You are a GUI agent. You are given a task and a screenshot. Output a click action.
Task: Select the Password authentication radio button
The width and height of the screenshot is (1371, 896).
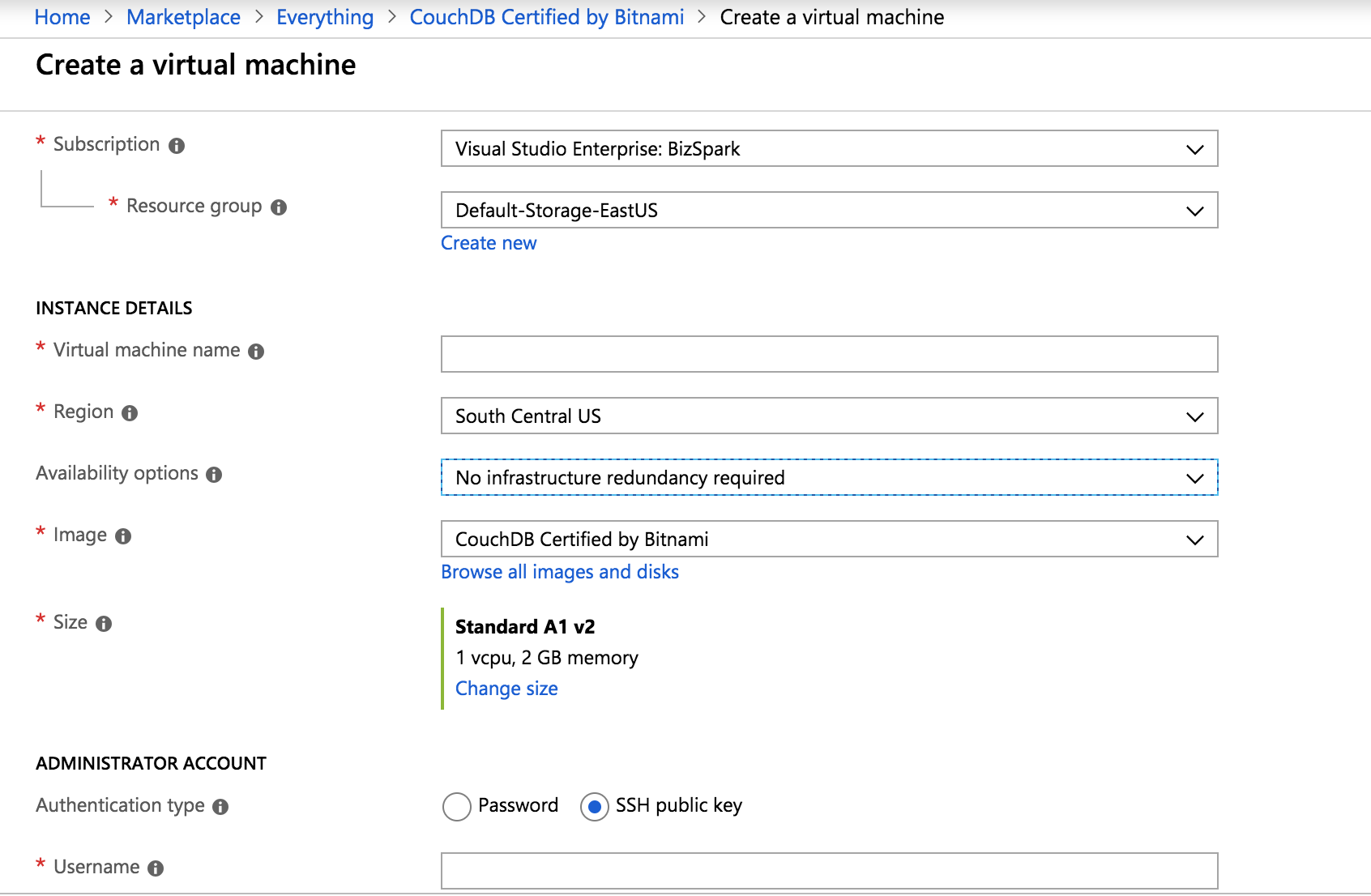(457, 807)
